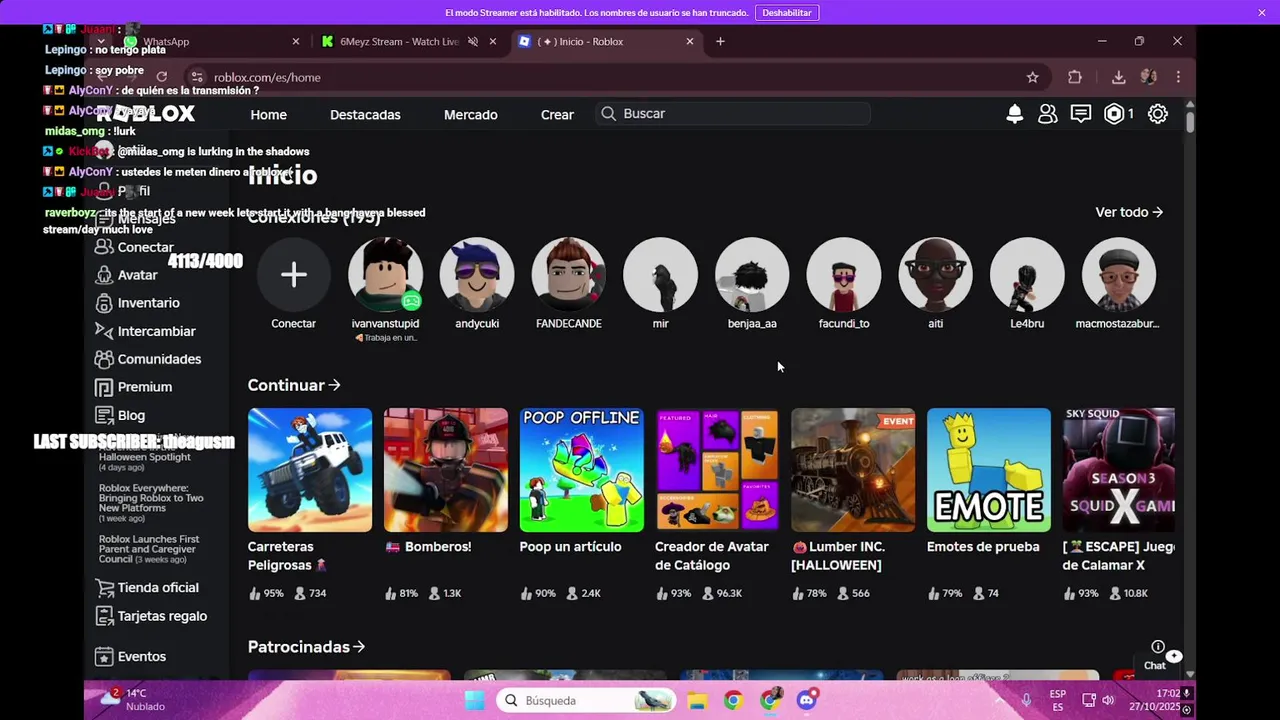Open File Explorer from taskbar
Image resolution: width=1280 pixels, height=720 pixels.
(697, 700)
